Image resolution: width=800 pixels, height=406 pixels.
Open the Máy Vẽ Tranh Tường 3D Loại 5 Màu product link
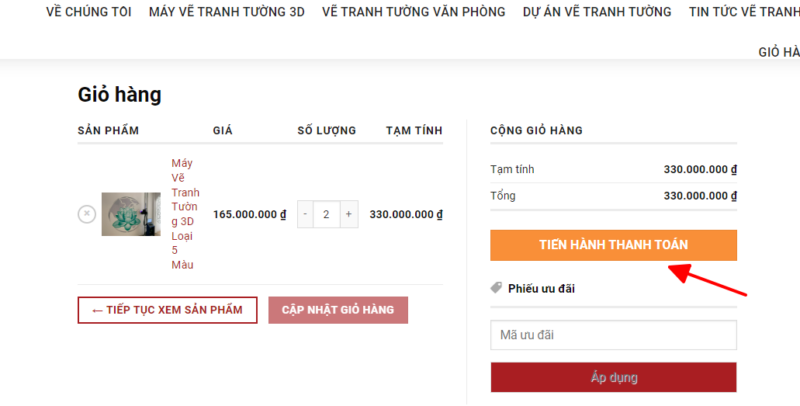tap(185, 214)
